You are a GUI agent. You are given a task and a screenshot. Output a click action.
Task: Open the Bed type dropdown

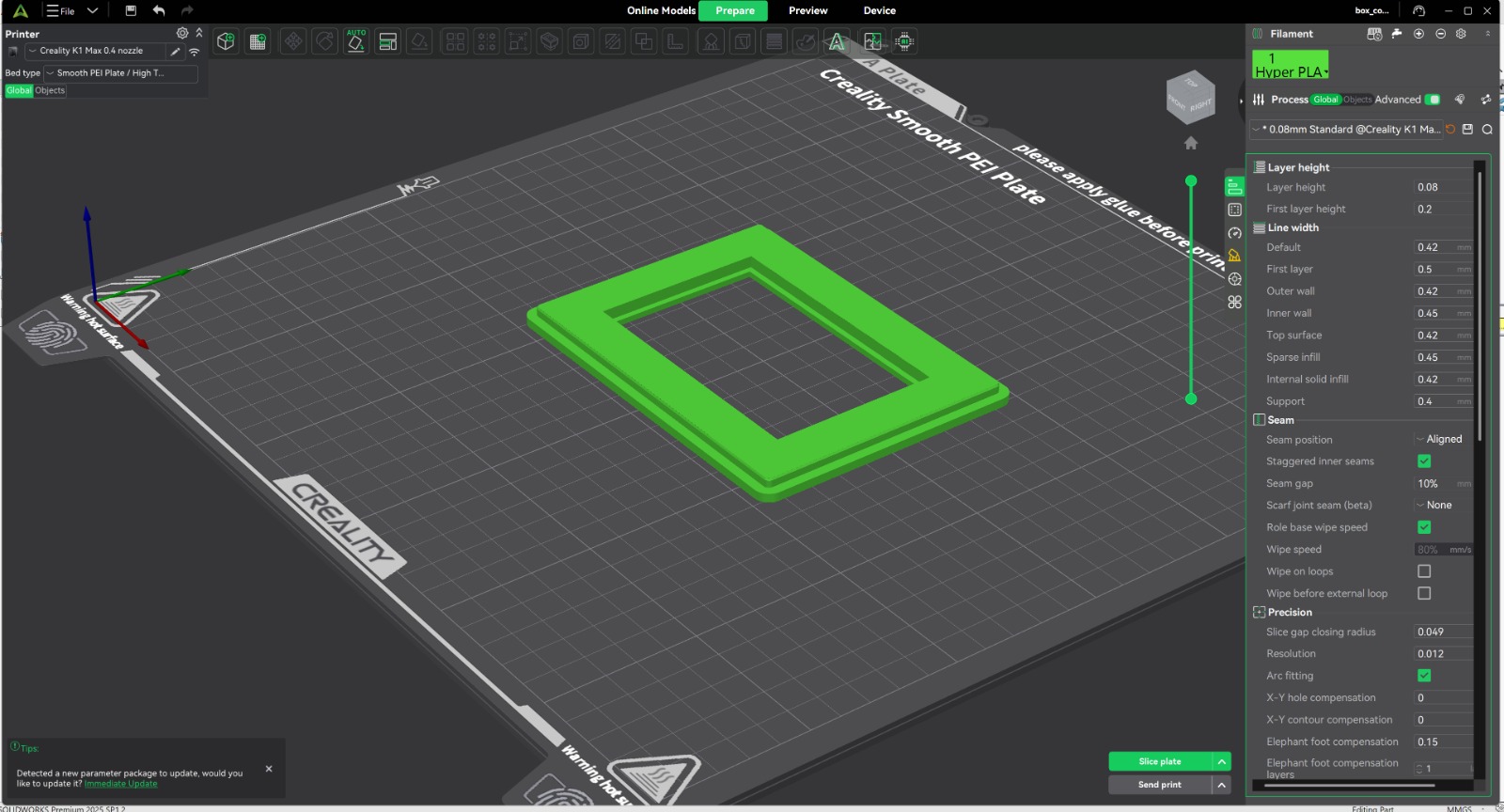click(120, 73)
